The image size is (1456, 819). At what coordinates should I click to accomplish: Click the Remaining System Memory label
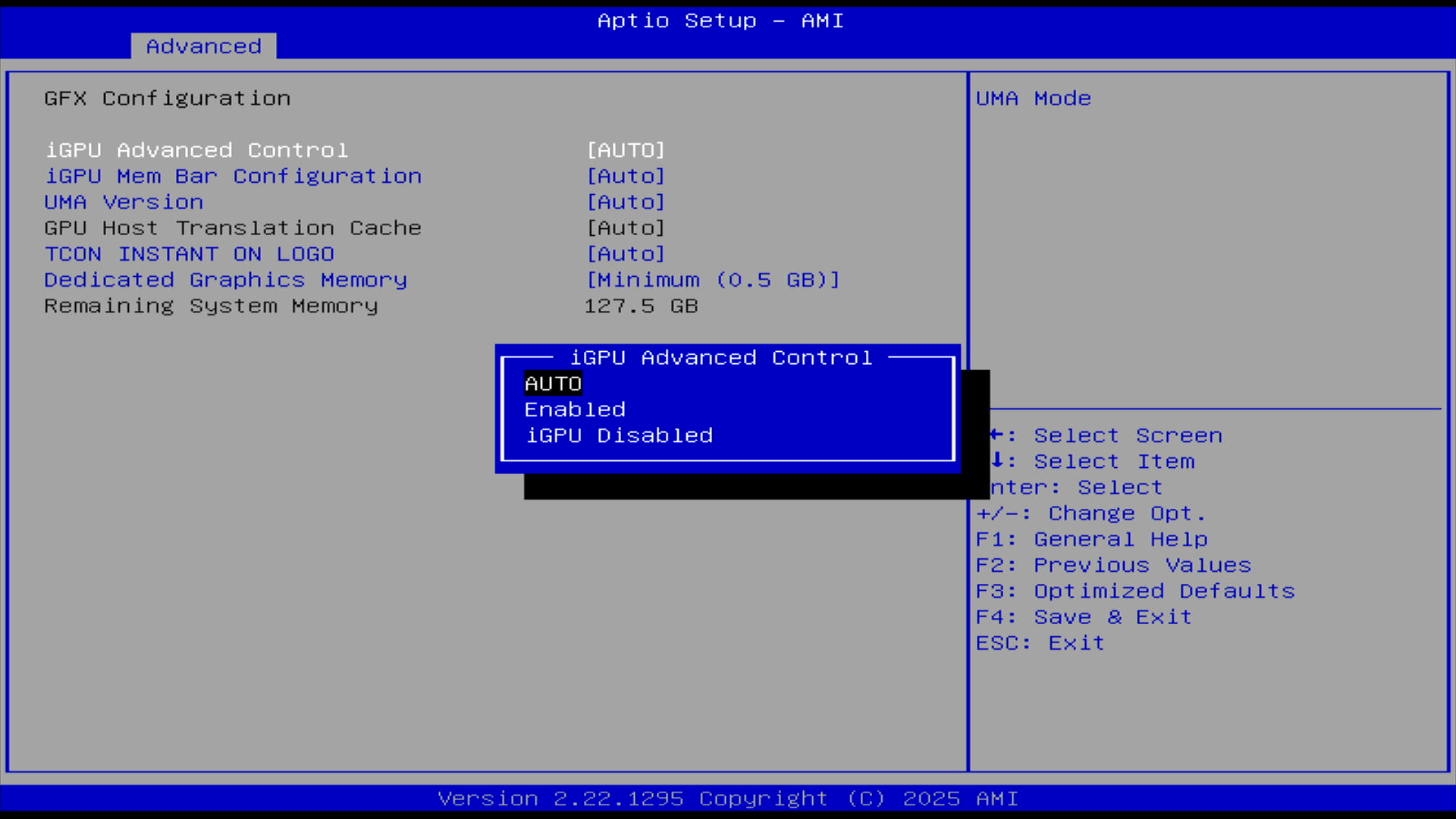coord(211,306)
